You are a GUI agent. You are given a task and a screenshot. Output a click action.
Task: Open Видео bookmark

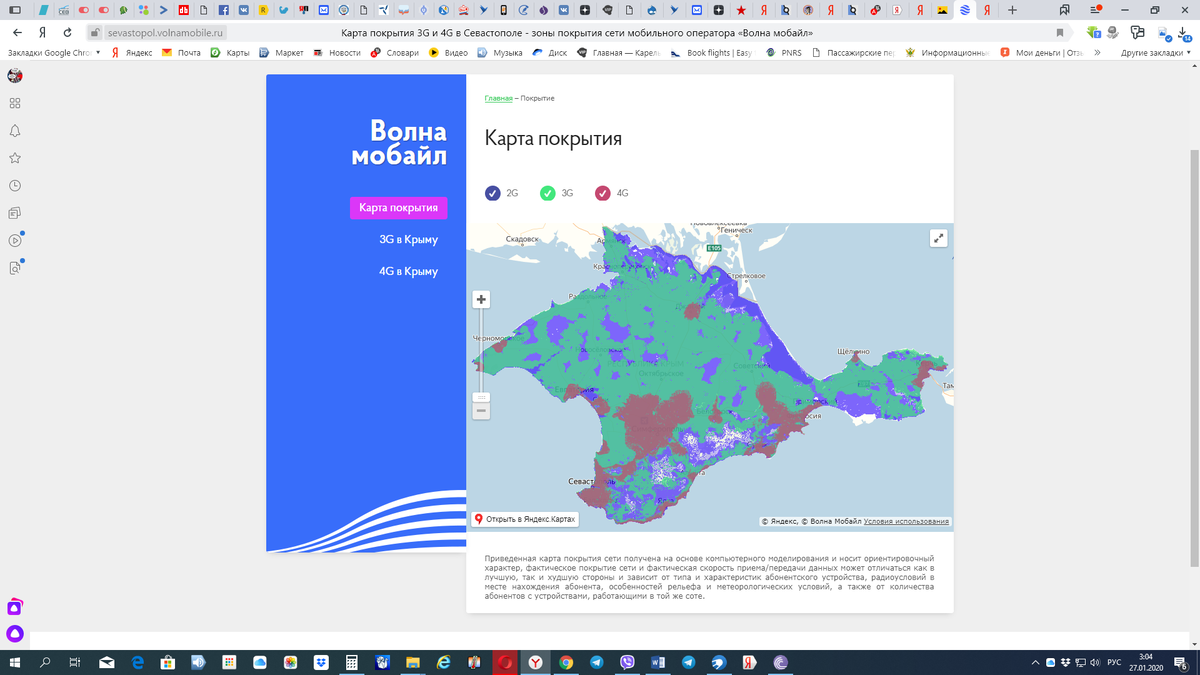(447, 52)
